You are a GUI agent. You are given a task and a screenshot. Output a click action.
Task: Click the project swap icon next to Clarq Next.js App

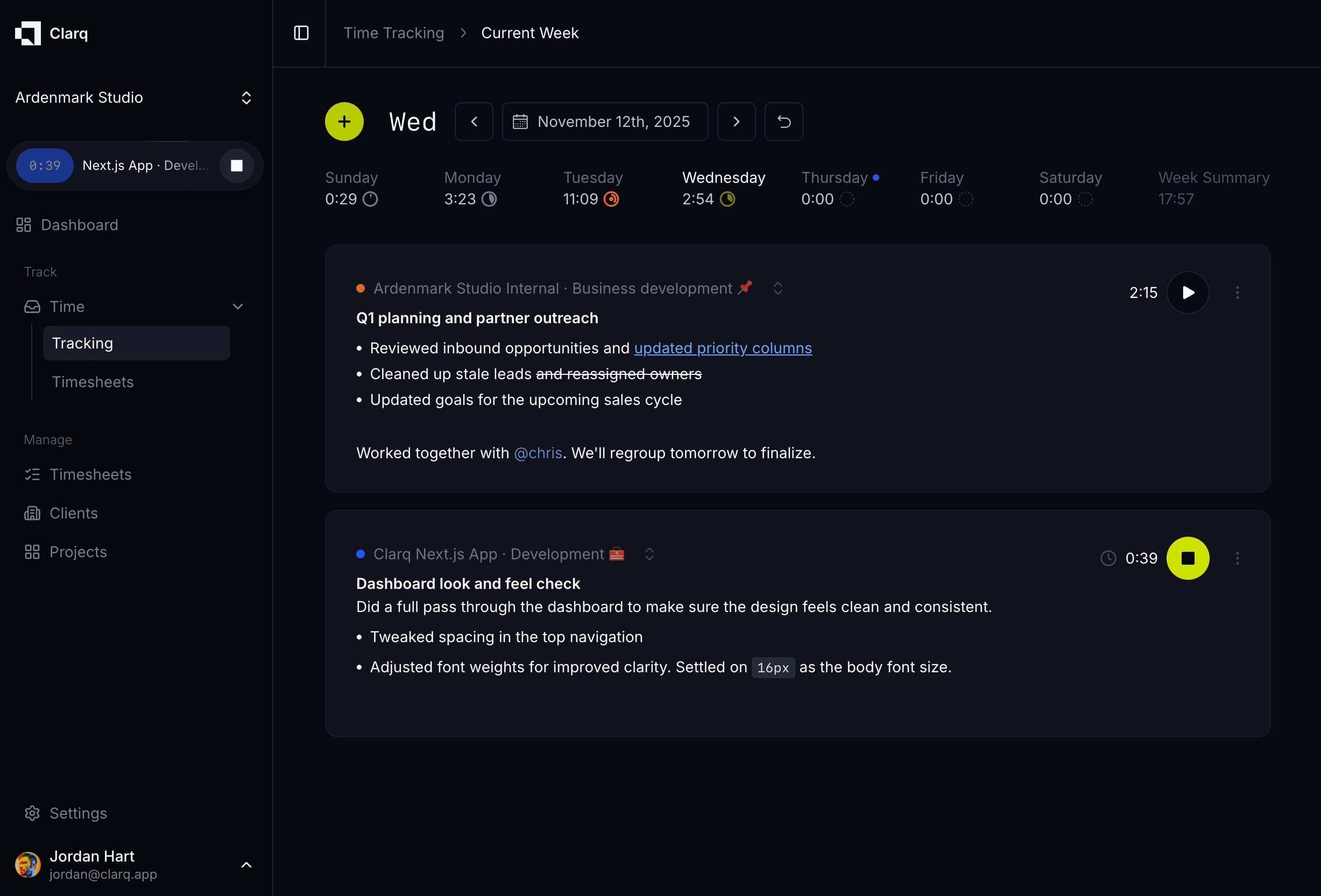[x=648, y=554]
